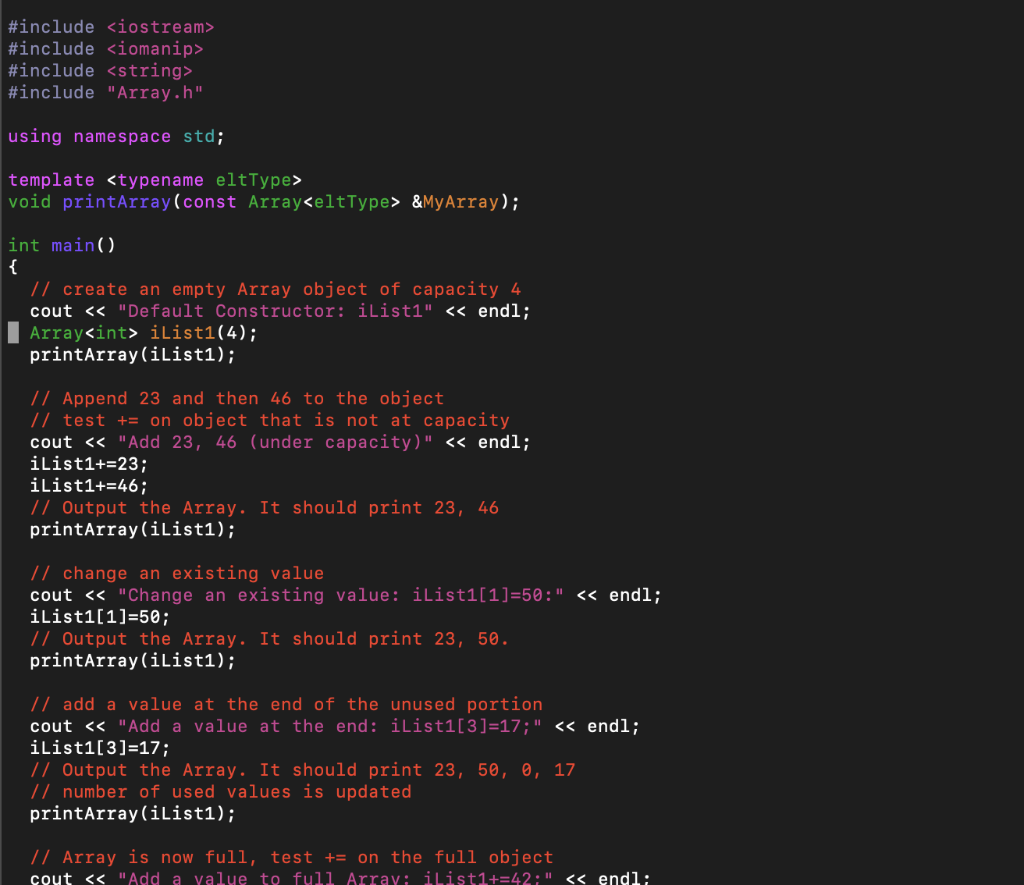
Task: Click the block cursor beside Array<int> line
Action: tap(13, 333)
